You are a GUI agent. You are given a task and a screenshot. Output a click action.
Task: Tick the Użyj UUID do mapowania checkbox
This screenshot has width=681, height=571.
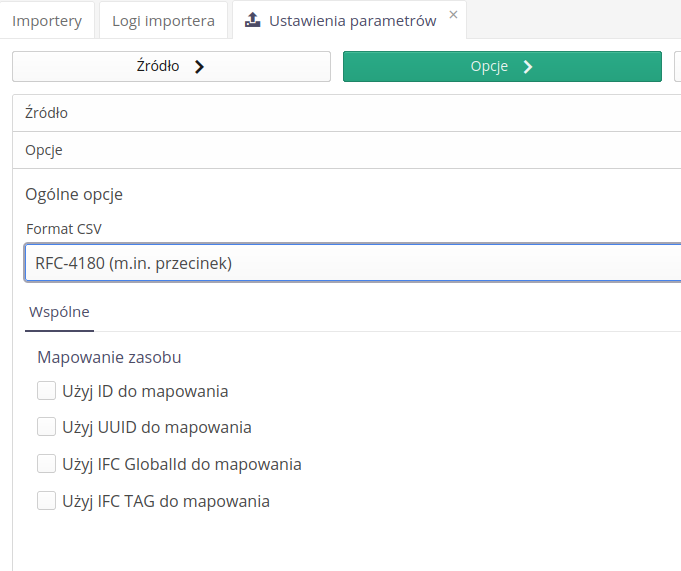click(46, 427)
